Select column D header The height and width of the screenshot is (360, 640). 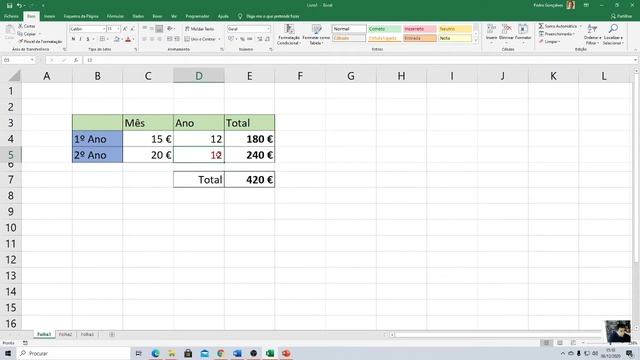tap(199, 76)
